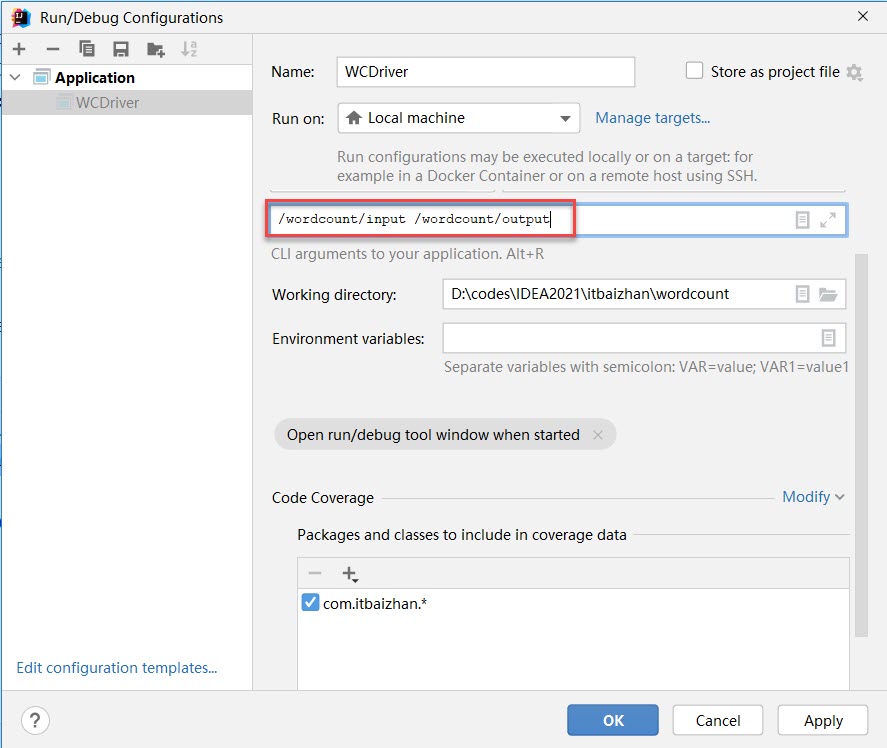Click the Name input field
This screenshot has height=748, width=887.
(x=485, y=72)
